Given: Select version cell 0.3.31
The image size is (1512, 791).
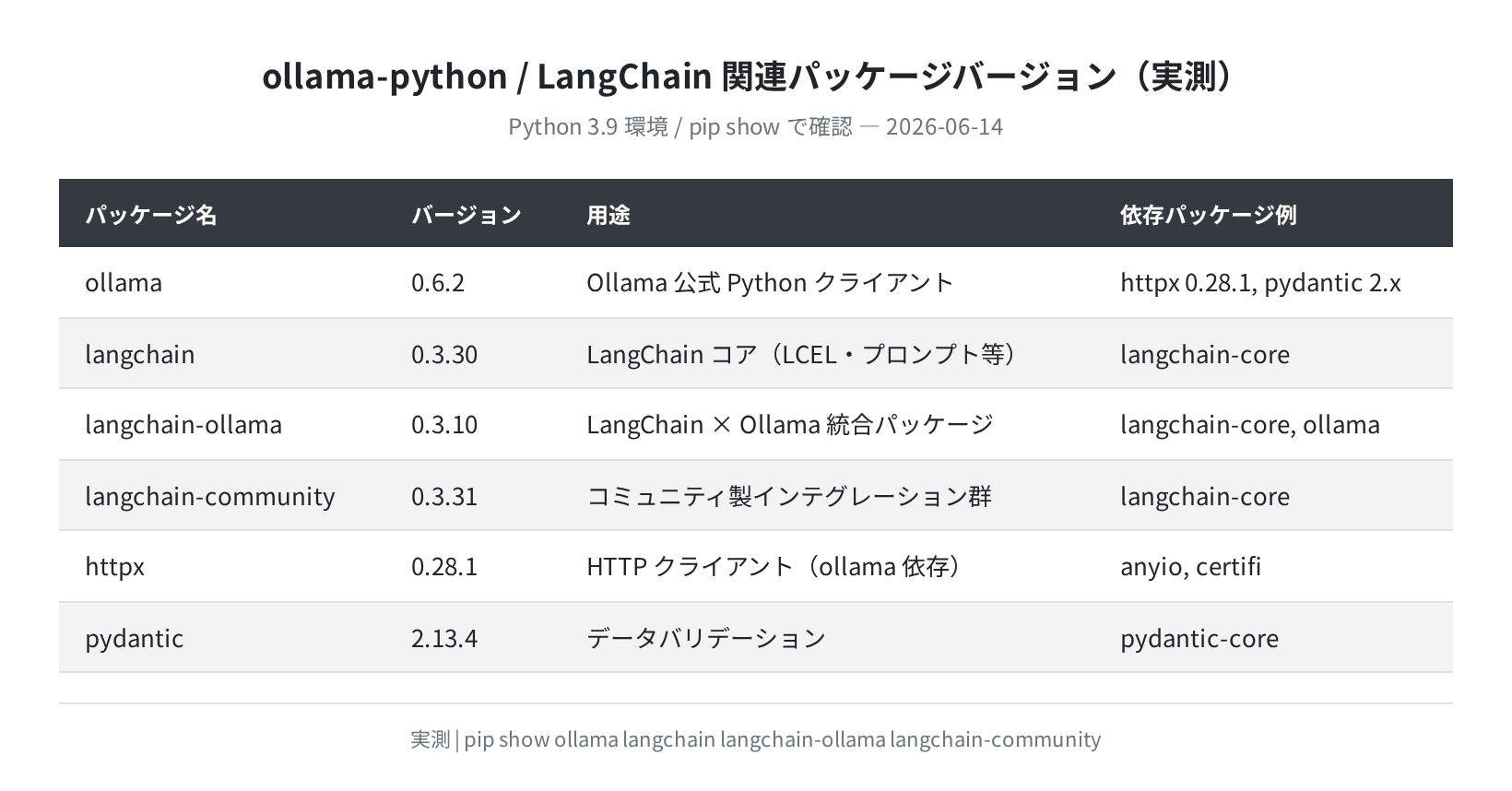Looking at the screenshot, I should point(444,496).
